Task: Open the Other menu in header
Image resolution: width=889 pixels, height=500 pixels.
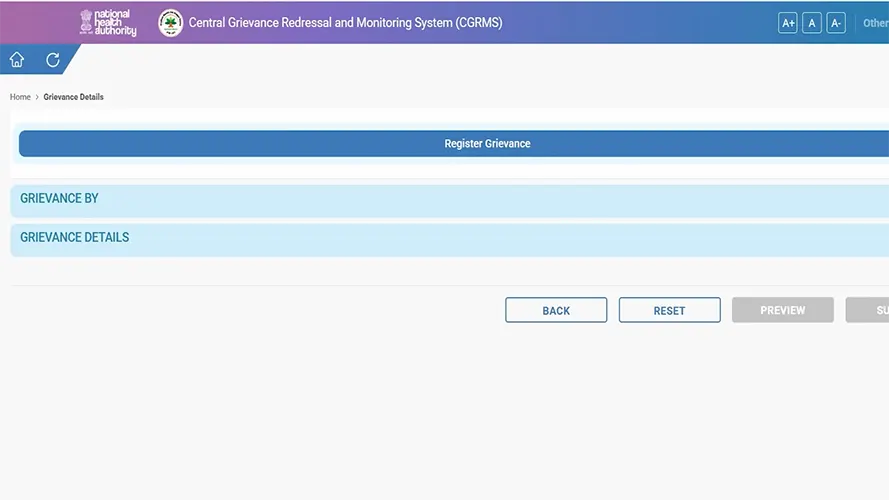Action: (x=875, y=23)
